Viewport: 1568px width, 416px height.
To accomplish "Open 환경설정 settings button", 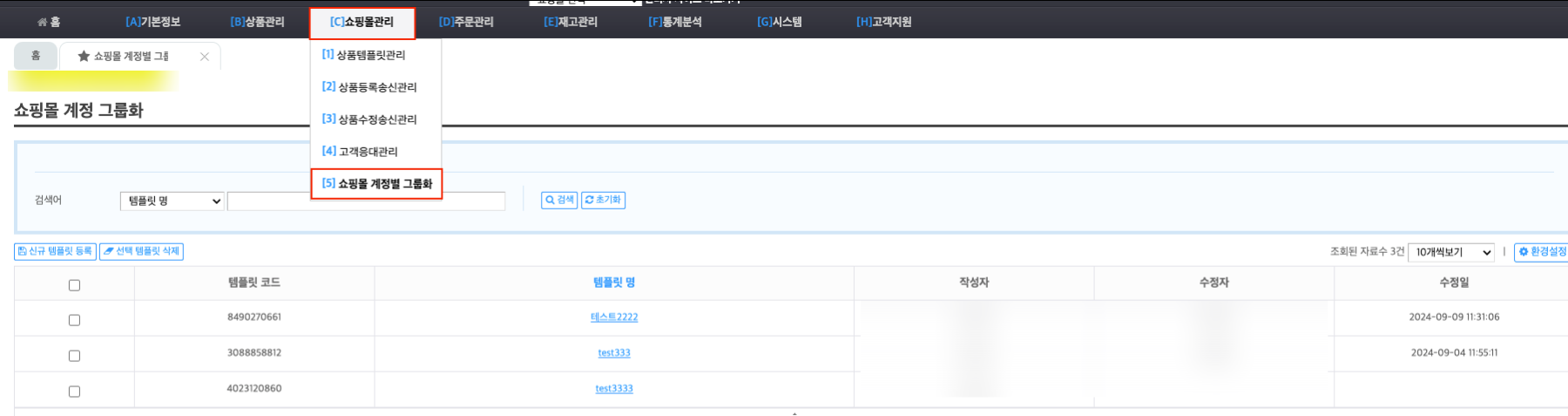I will [x=1541, y=251].
